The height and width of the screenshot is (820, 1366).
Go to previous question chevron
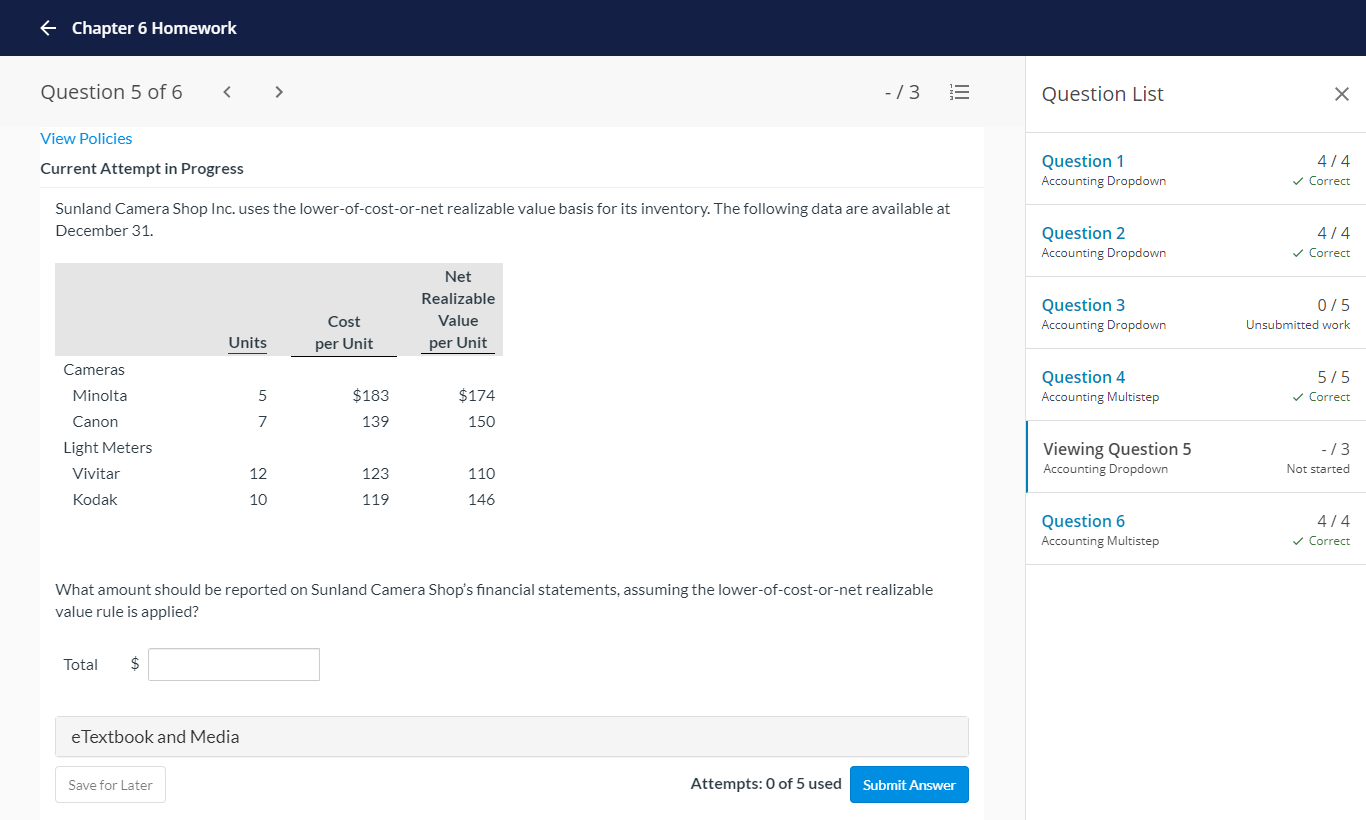coord(227,92)
